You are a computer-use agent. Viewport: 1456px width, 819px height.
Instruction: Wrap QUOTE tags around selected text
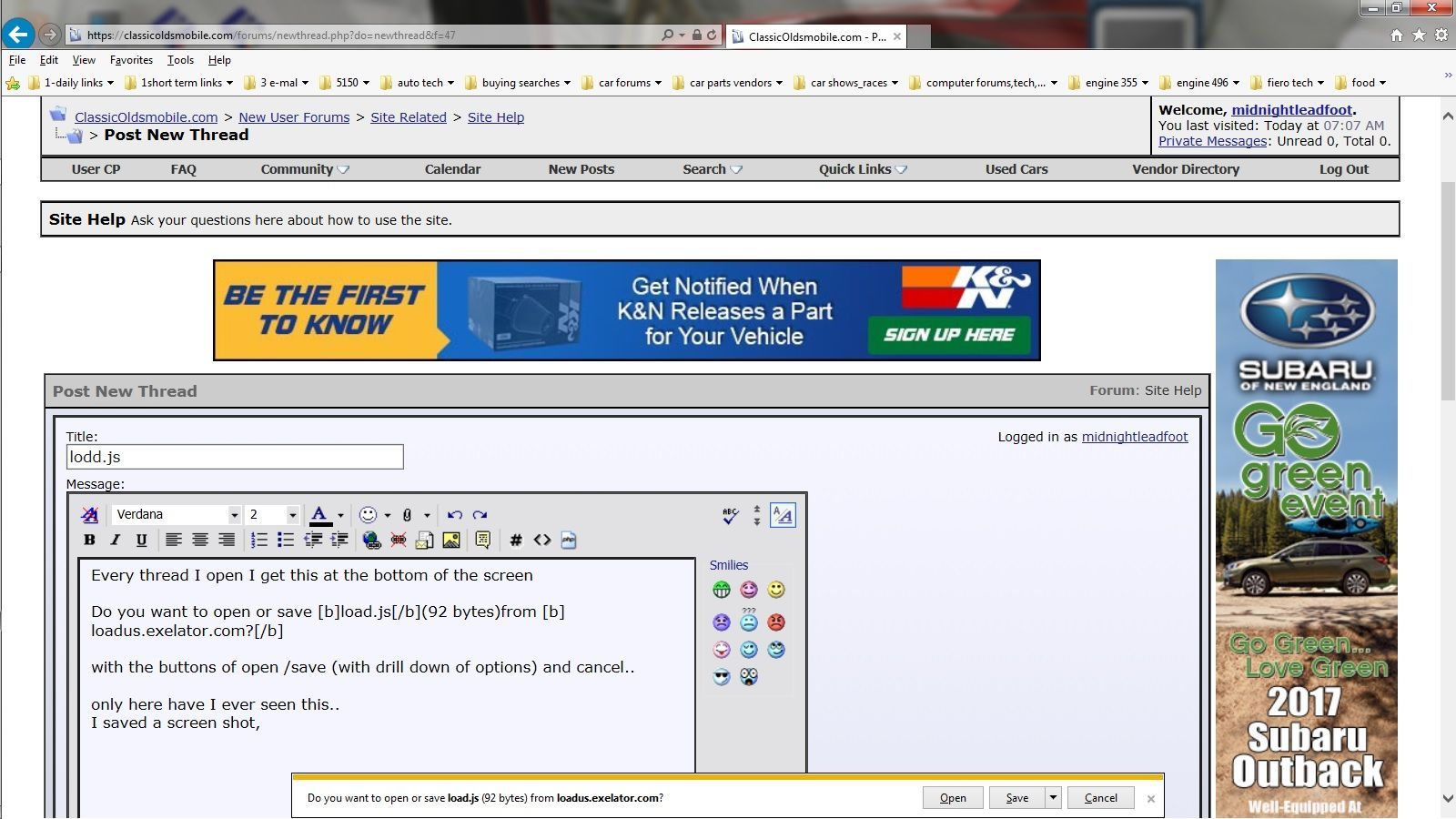point(482,540)
